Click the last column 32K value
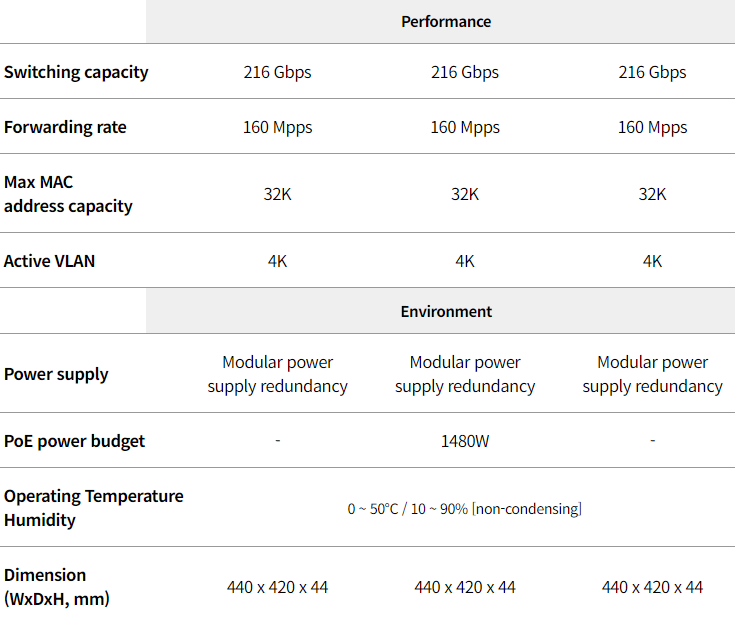 pyautogui.click(x=652, y=194)
